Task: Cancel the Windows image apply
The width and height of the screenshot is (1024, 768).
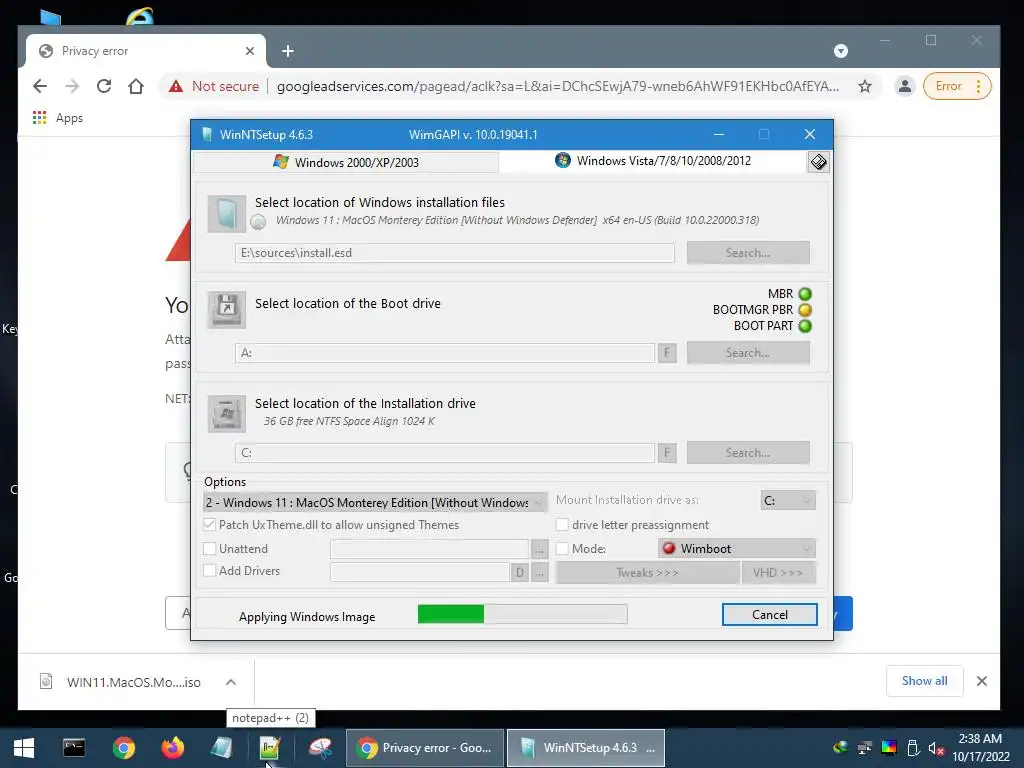Action: pos(769,615)
